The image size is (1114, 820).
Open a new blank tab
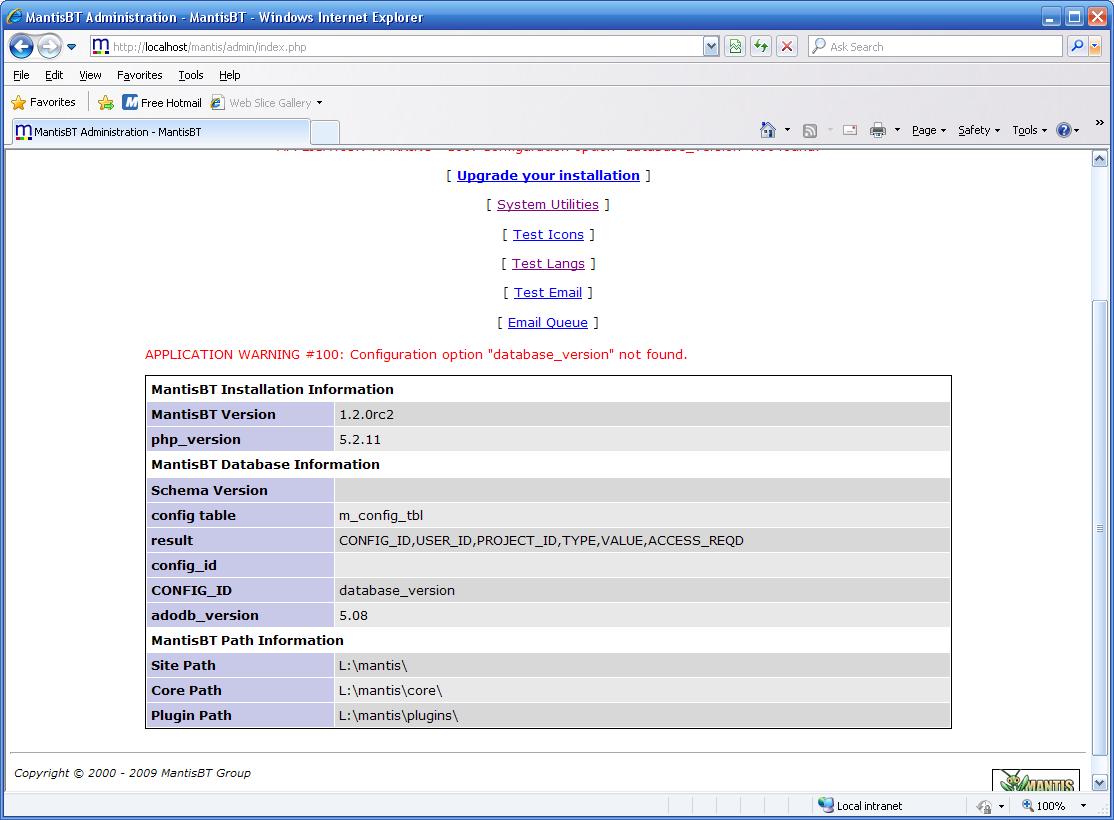(x=325, y=132)
